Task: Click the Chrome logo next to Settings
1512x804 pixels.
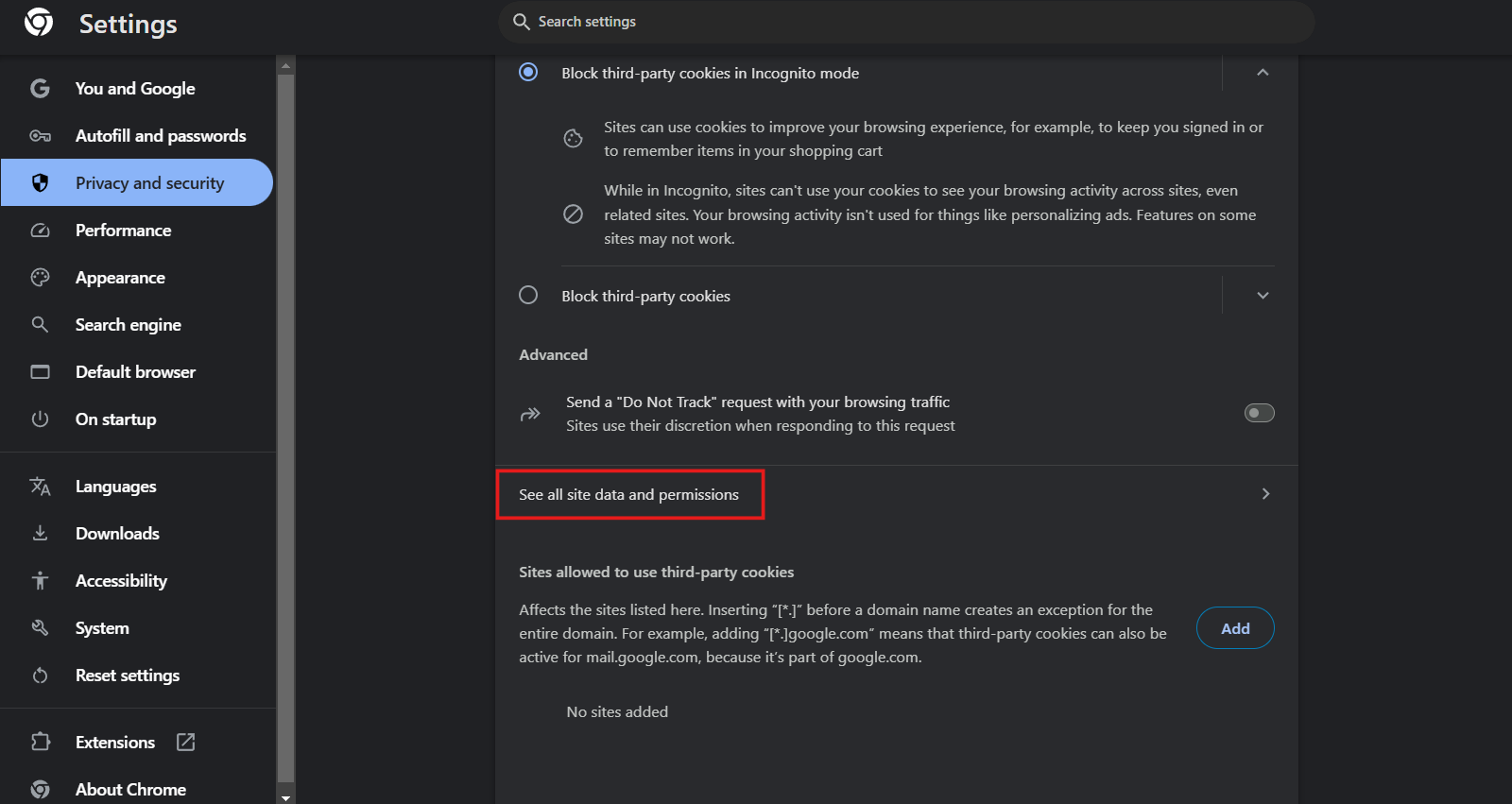Action: (x=39, y=23)
